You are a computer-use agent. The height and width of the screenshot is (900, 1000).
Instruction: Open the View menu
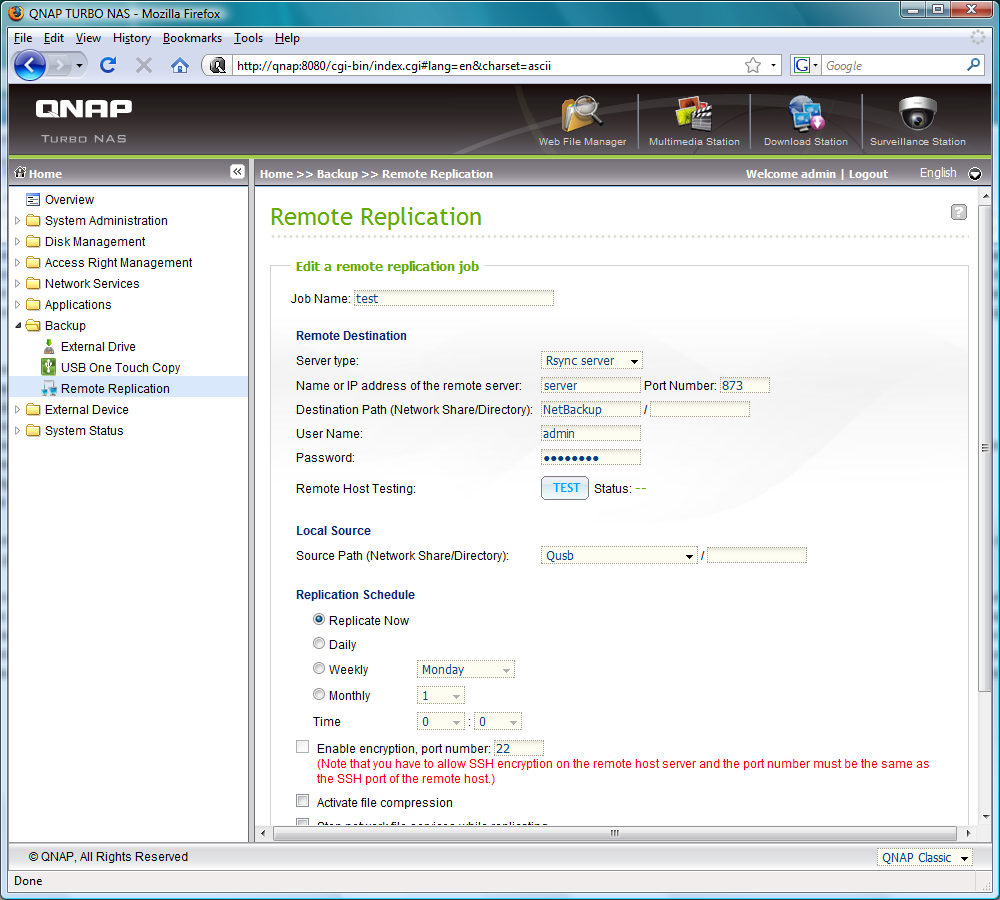click(88, 38)
